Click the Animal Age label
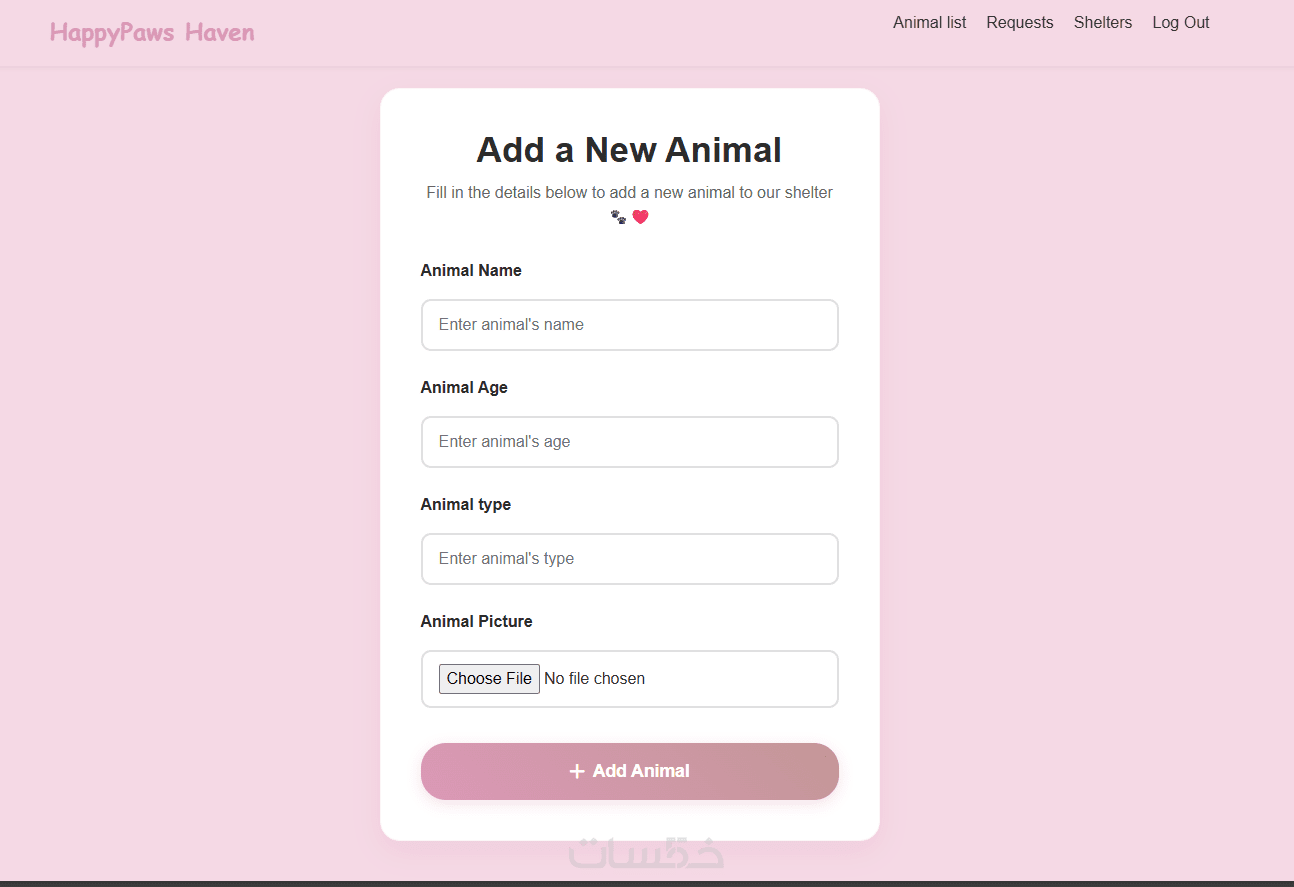Screen dimensions: 1294x887 tap(464, 388)
